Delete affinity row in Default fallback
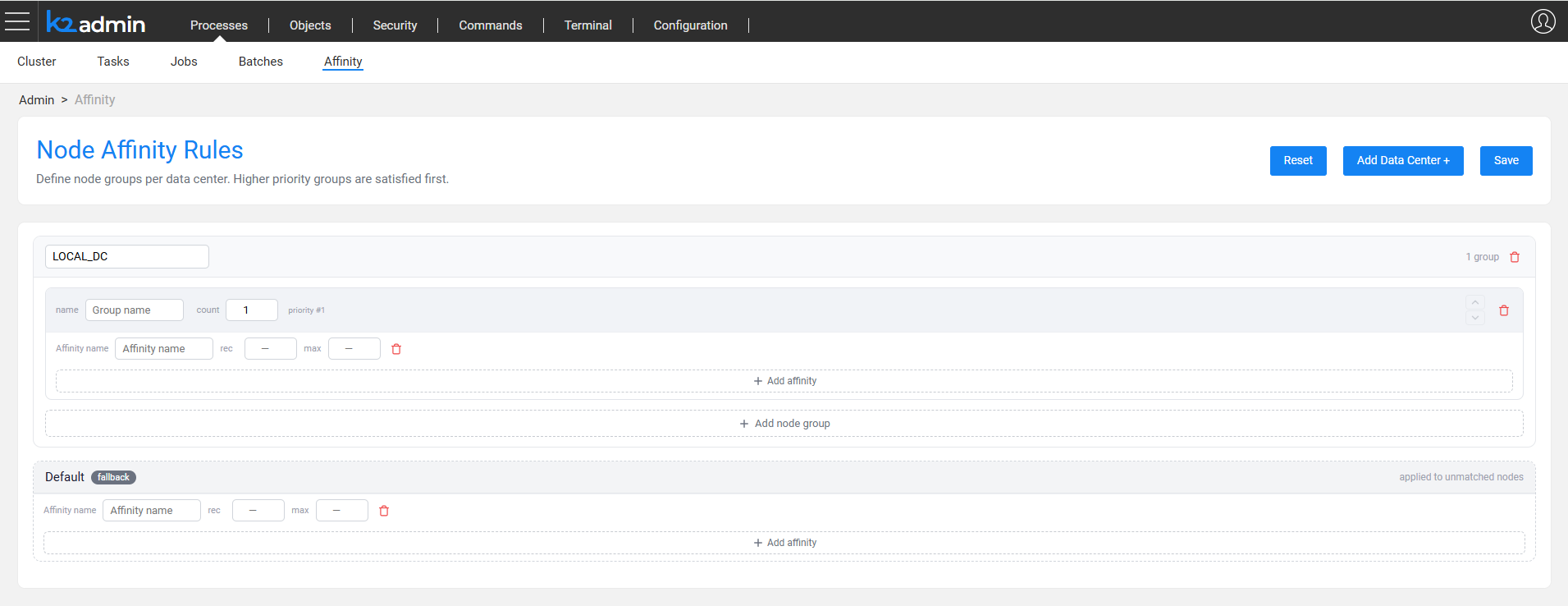 pos(384,511)
